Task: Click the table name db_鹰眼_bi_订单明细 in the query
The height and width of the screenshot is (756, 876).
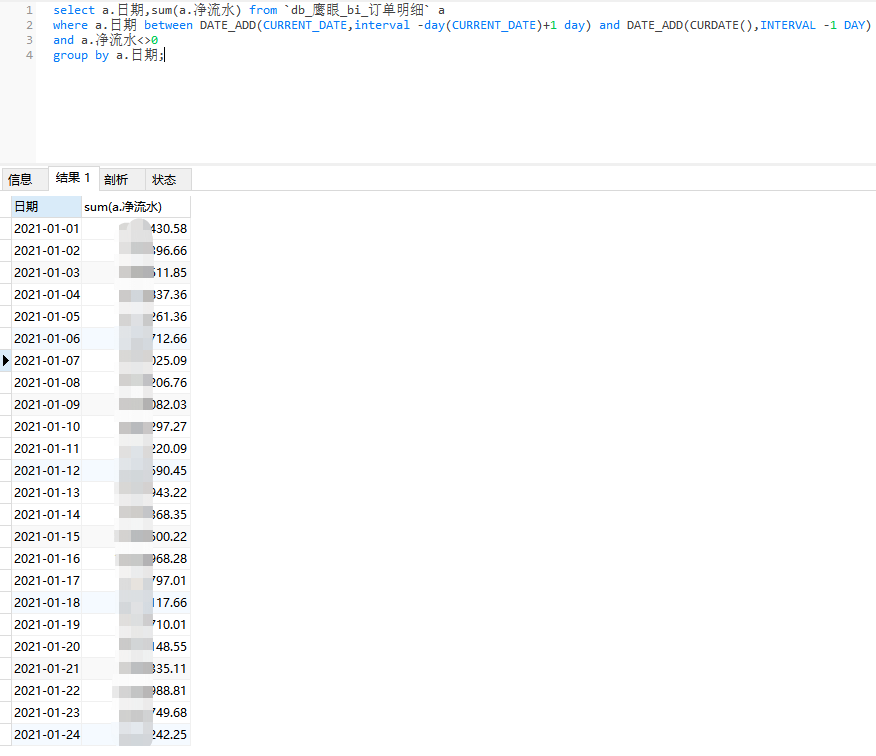Action: 357,10
